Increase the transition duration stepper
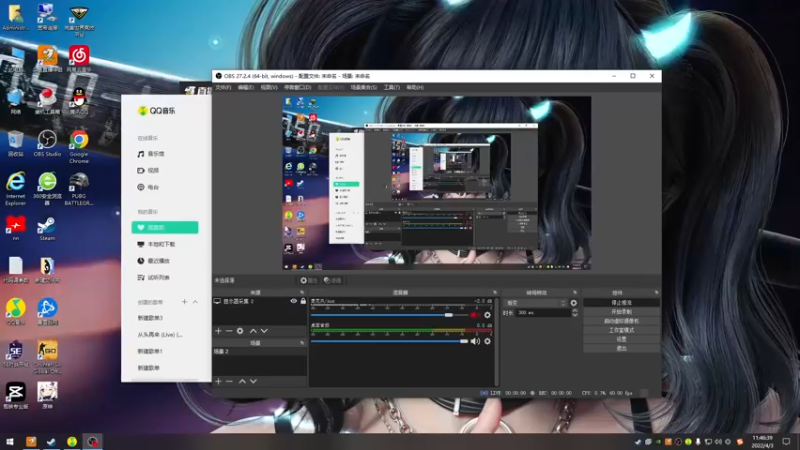The image size is (800, 450). coord(574,310)
